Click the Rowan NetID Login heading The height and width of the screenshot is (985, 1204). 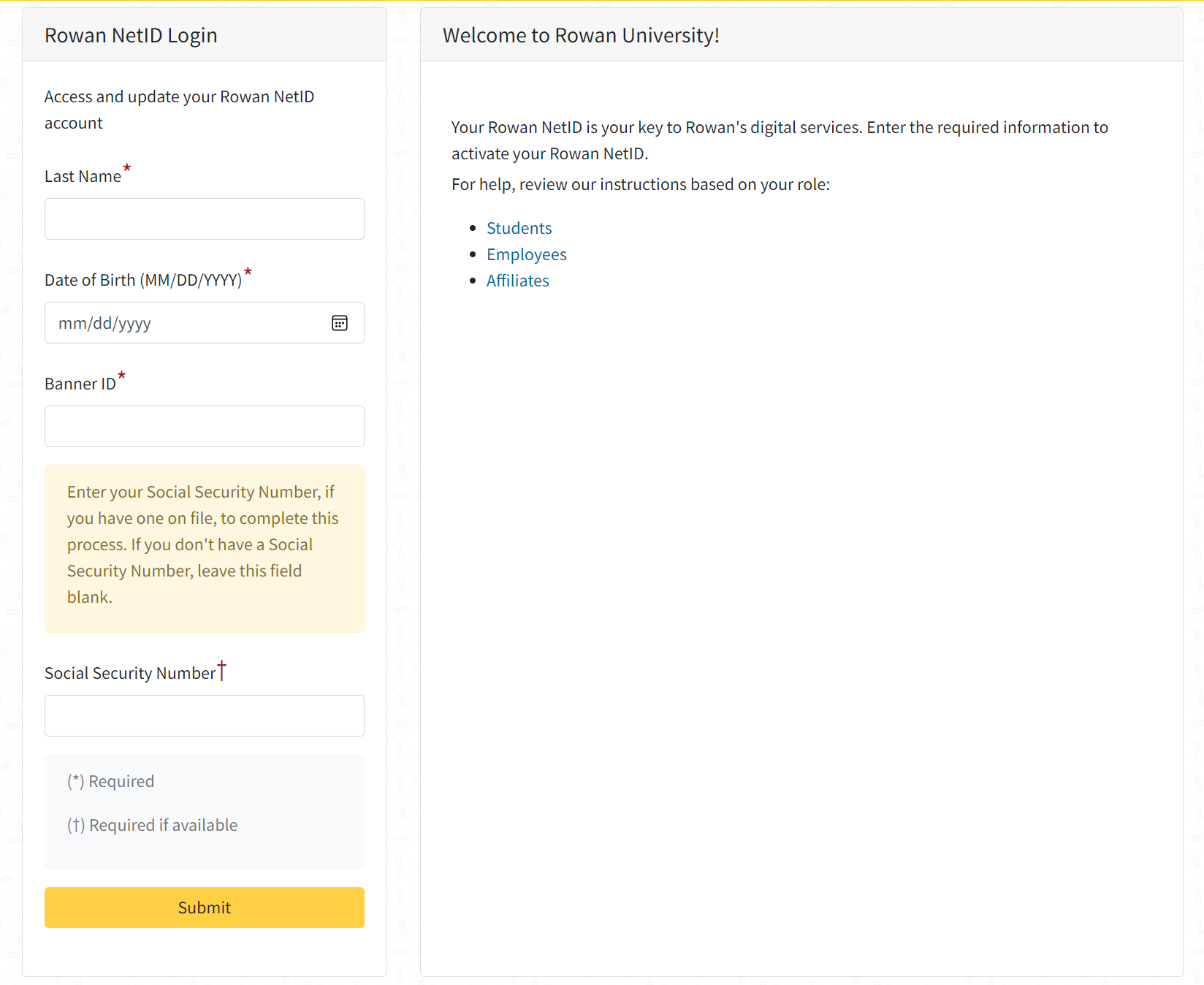click(x=131, y=36)
